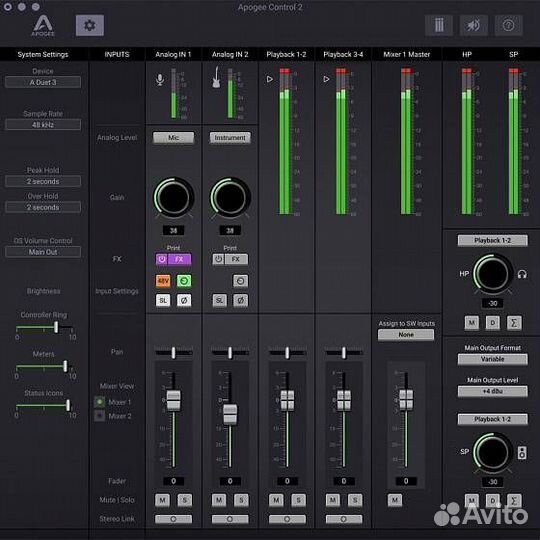Click microphone icon on Analog IN 1

tap(159, 80)
